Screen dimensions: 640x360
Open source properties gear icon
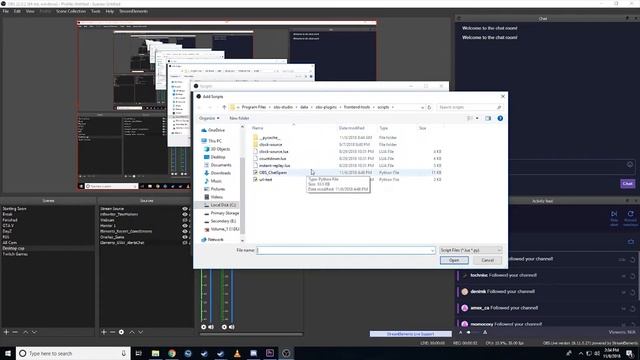tap(121, 332)
